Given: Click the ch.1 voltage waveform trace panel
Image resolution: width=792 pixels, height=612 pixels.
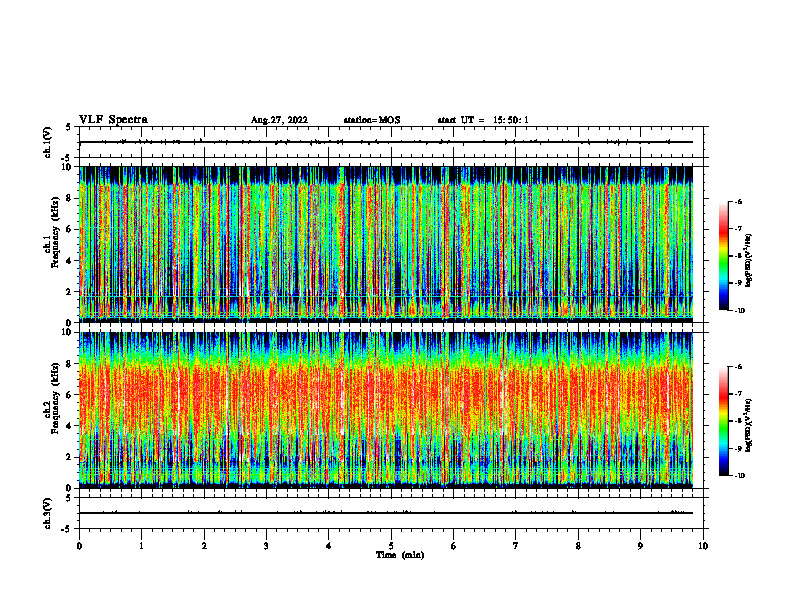Looking at the screenshot, I should [x=391, y=142].
